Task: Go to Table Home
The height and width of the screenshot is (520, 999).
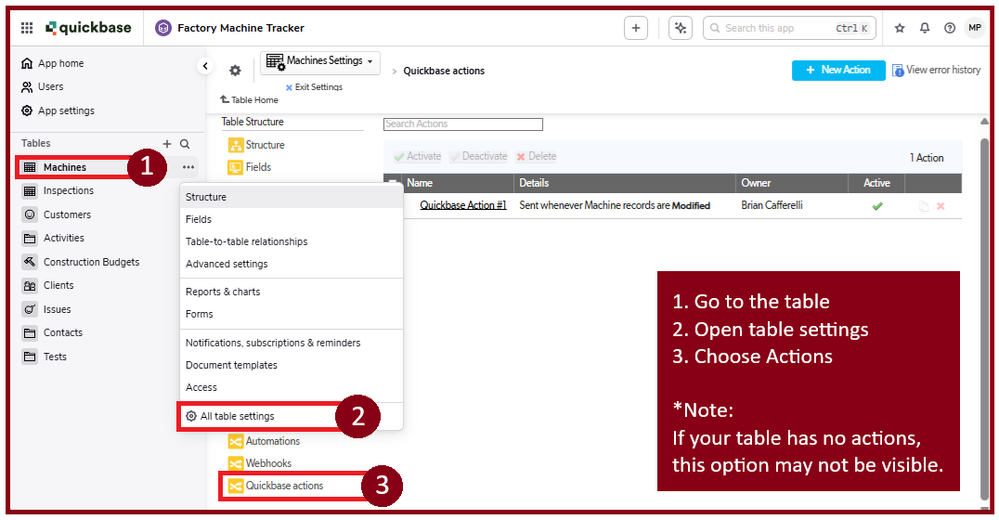Action: click(249, 100)
